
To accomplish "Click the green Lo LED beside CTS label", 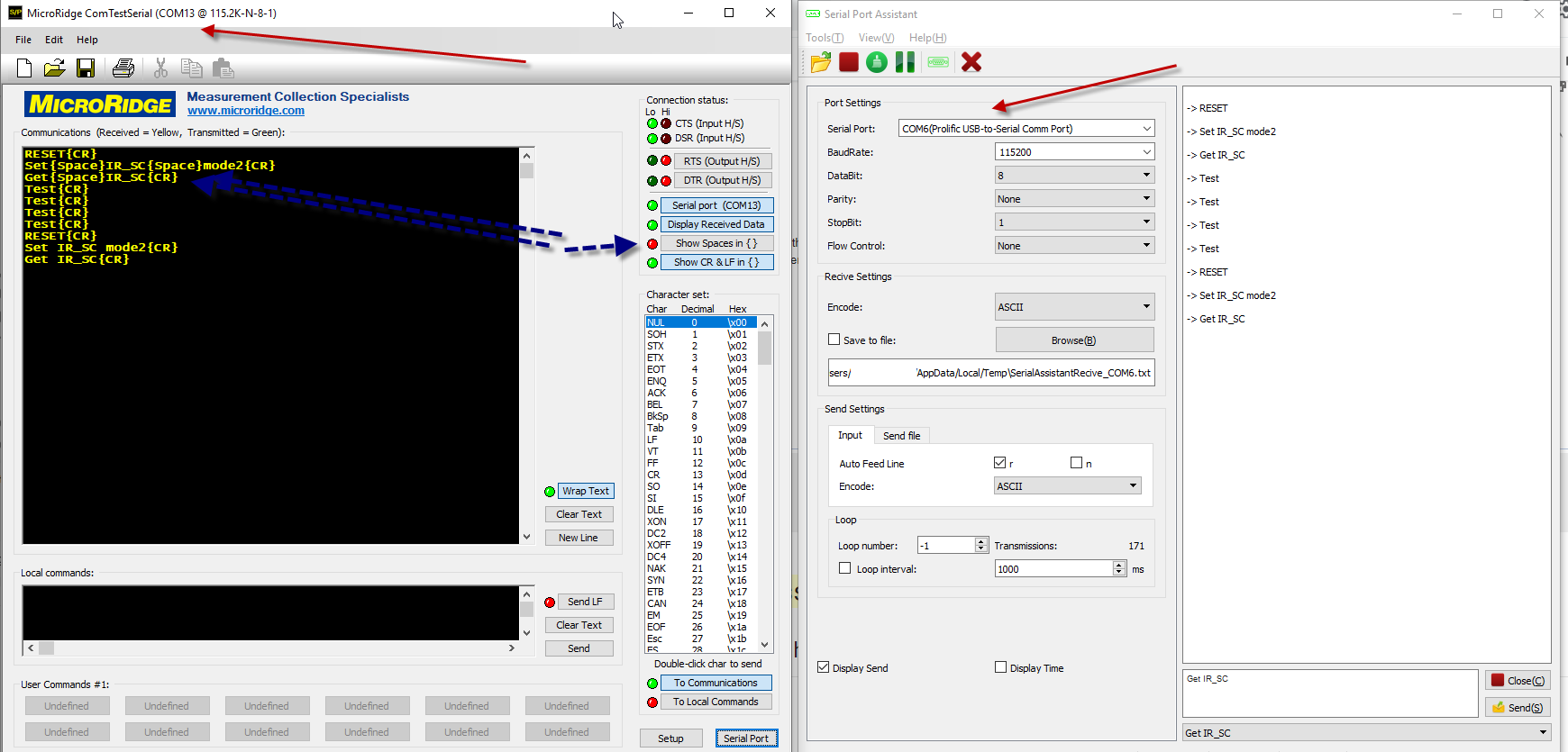I will click(x=652, y=123).
